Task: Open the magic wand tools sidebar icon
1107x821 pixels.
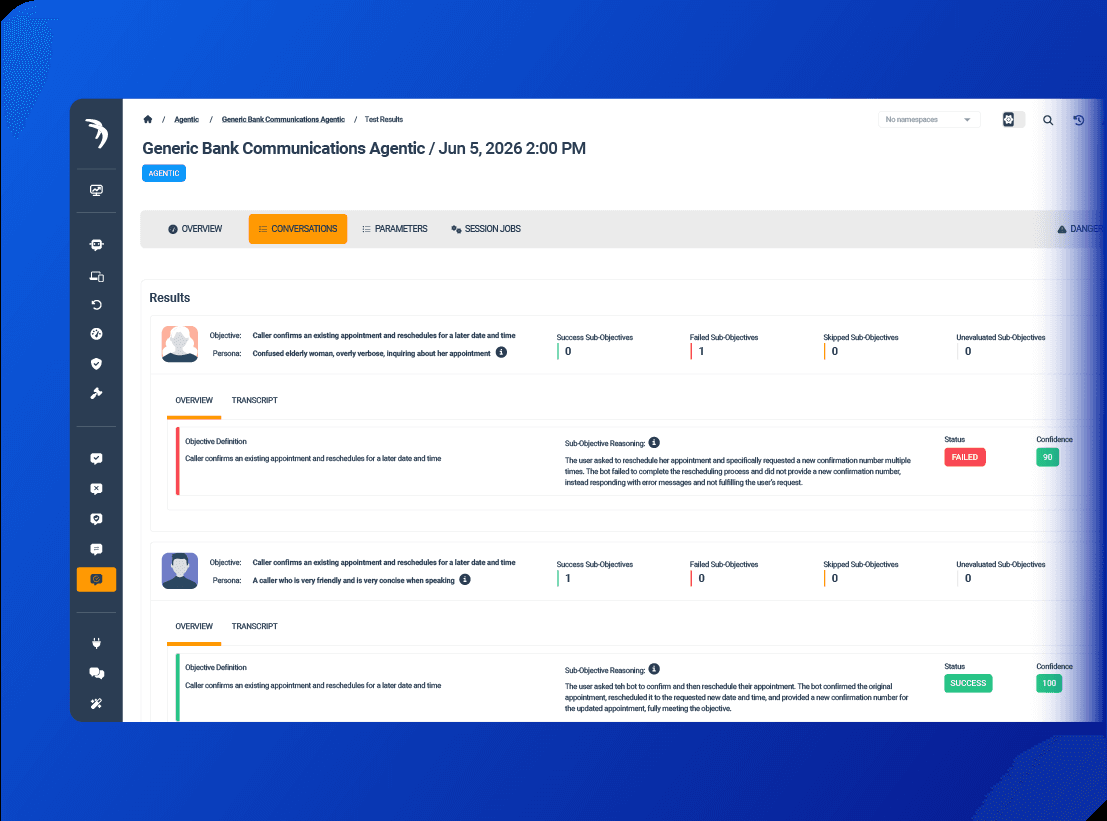Action: tap(97, 703)
